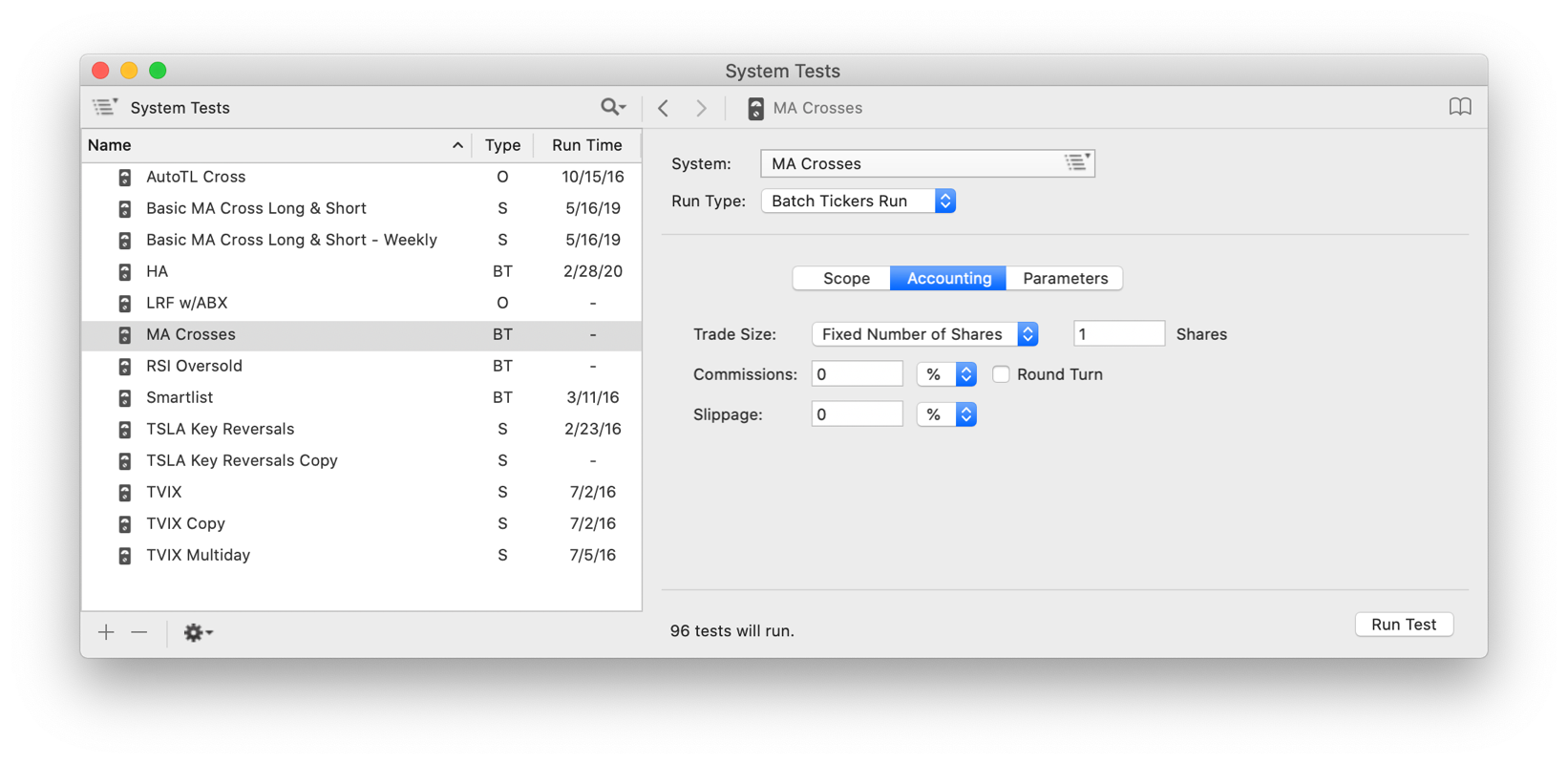
Task: Click the TSLA Key Reversals Copy row icon
Action: point(125,460)
